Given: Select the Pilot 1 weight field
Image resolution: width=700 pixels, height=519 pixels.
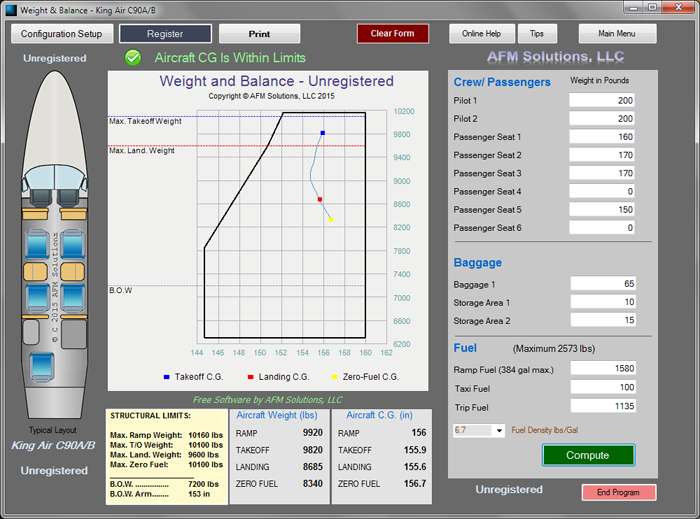Looking at the screenshot, I should pyautogui.click(x=601, y=100).
